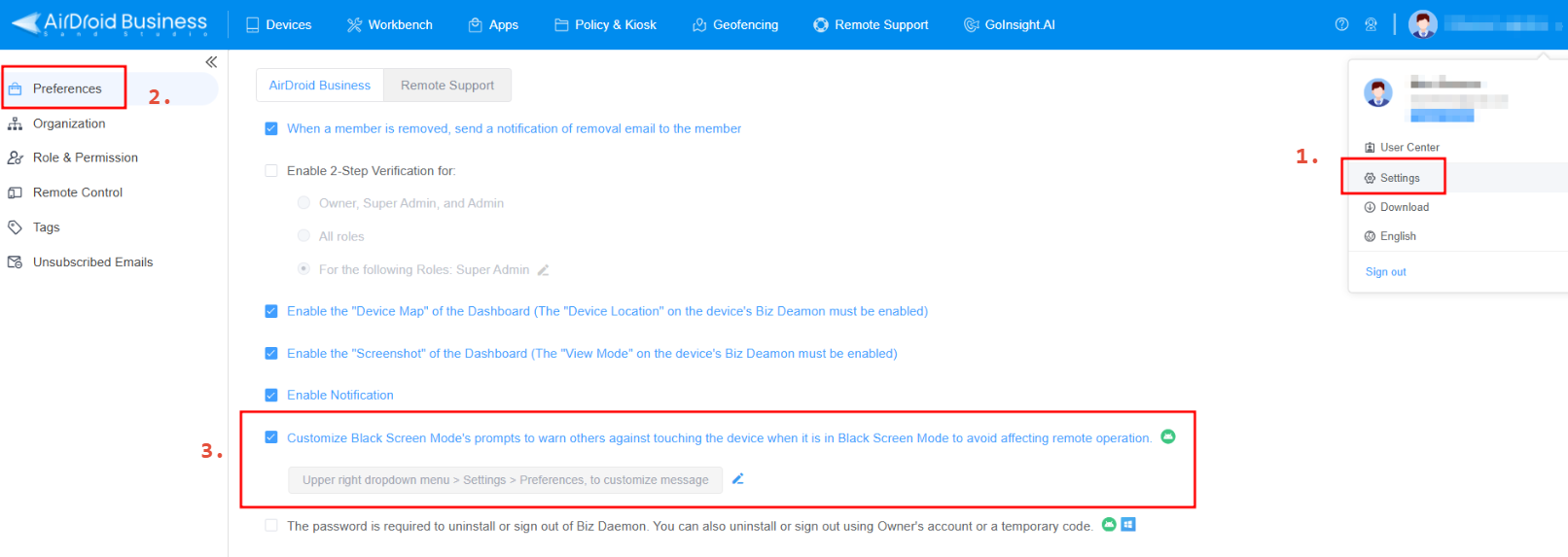Screen dimensions: 1568x557
Task: Select For the following Roles radio
Action: click(303, 269)
